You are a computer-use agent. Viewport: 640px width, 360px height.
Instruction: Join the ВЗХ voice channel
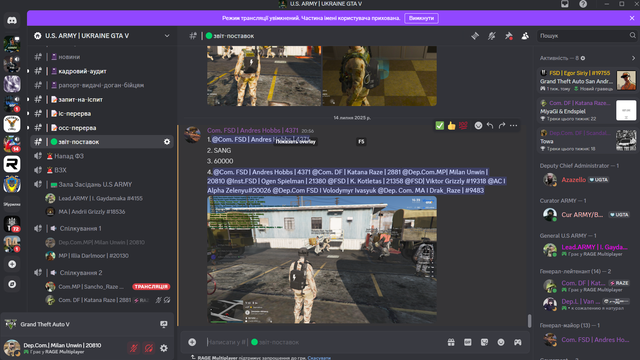pos(102,170)
